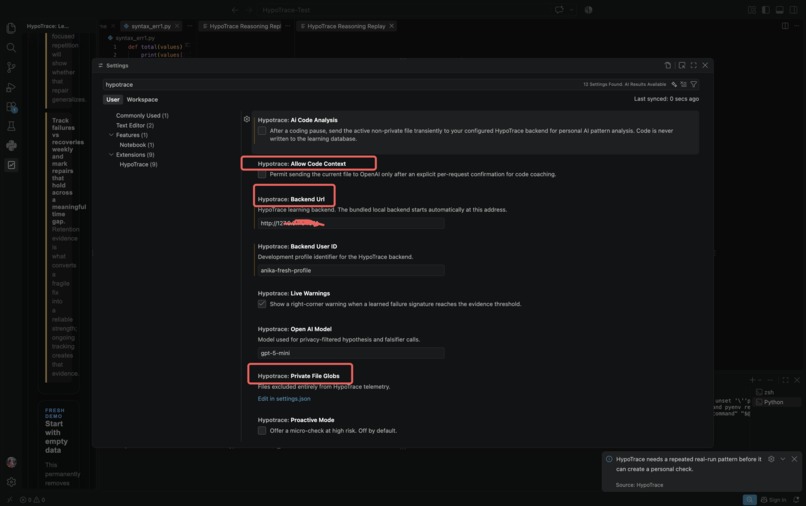The width and height of the screenshot is (806, 506).
Task: Select Notebook (1) in settings tree
Action: [137, 144]
